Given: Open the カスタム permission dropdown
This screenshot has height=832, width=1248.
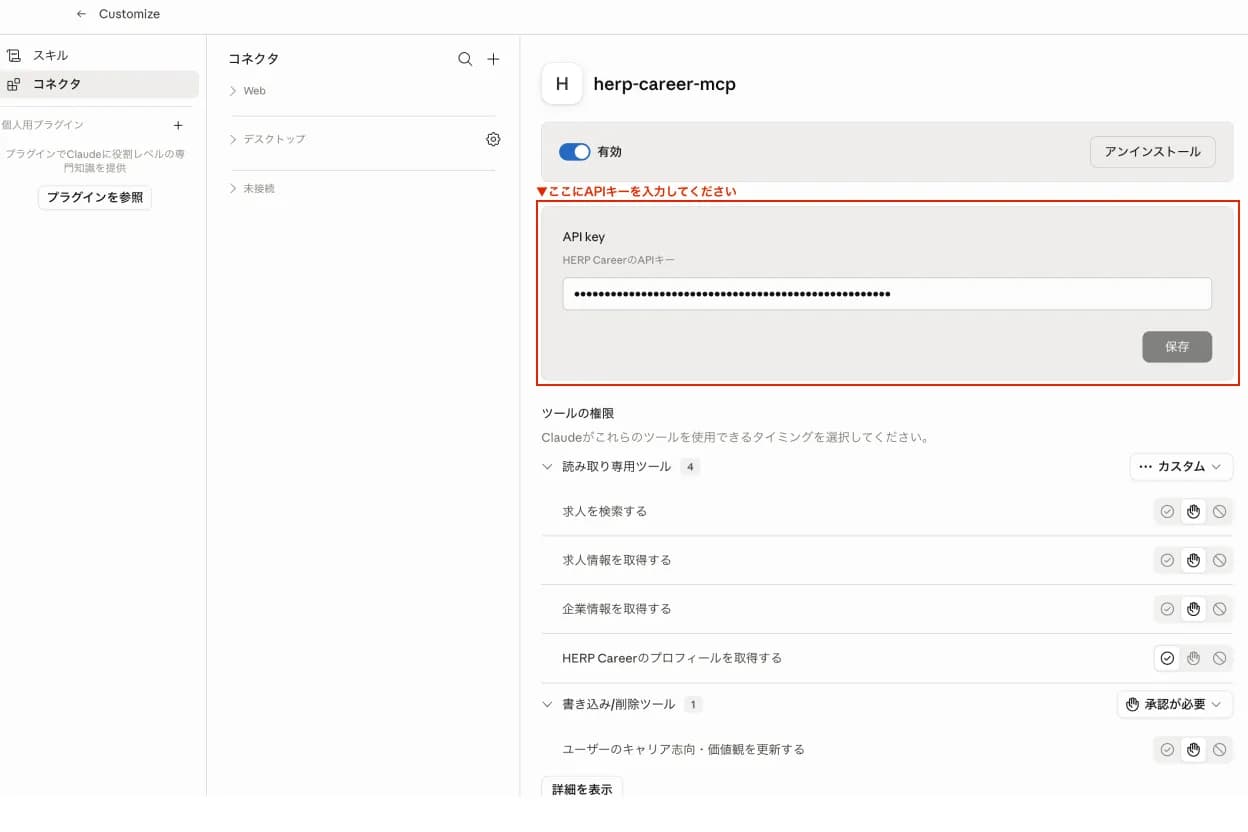Looking at the screenshot, I should [1181, 467].
